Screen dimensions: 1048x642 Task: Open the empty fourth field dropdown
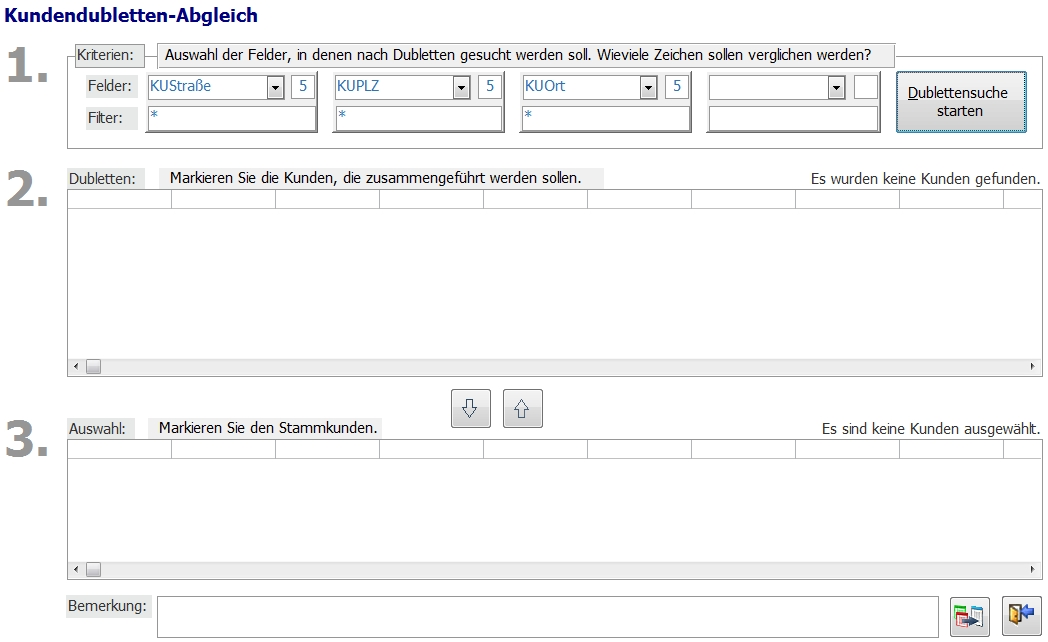point(836,88)
